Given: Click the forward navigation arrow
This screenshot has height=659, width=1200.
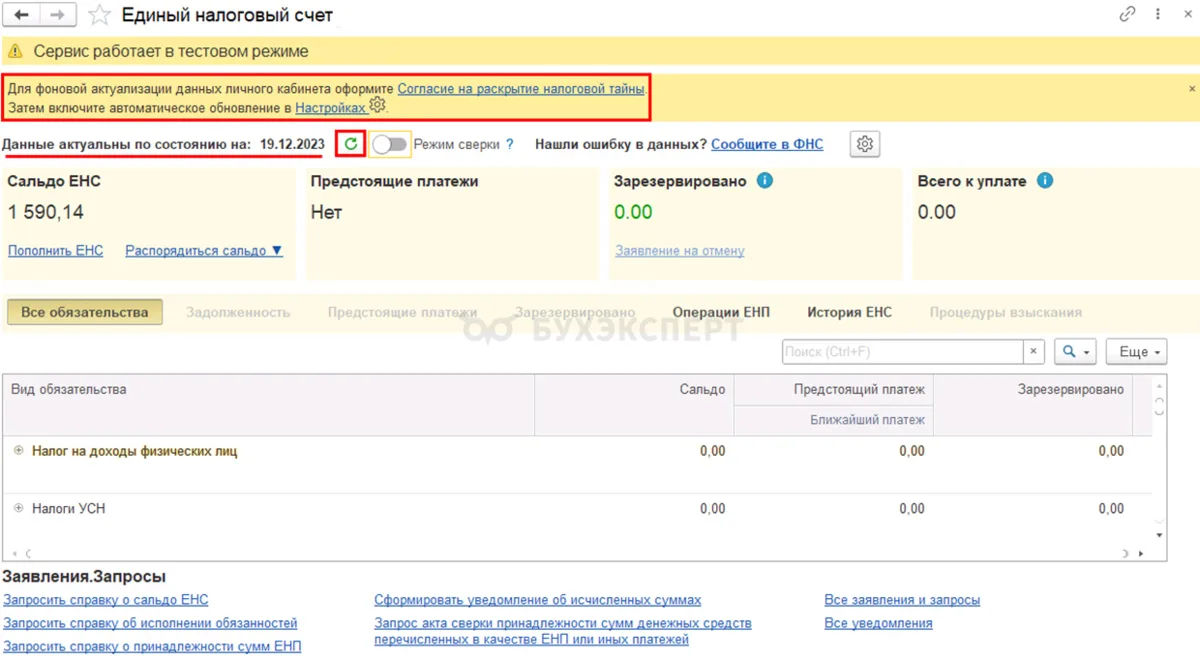Looking at the screenshot, I should 57,15.
